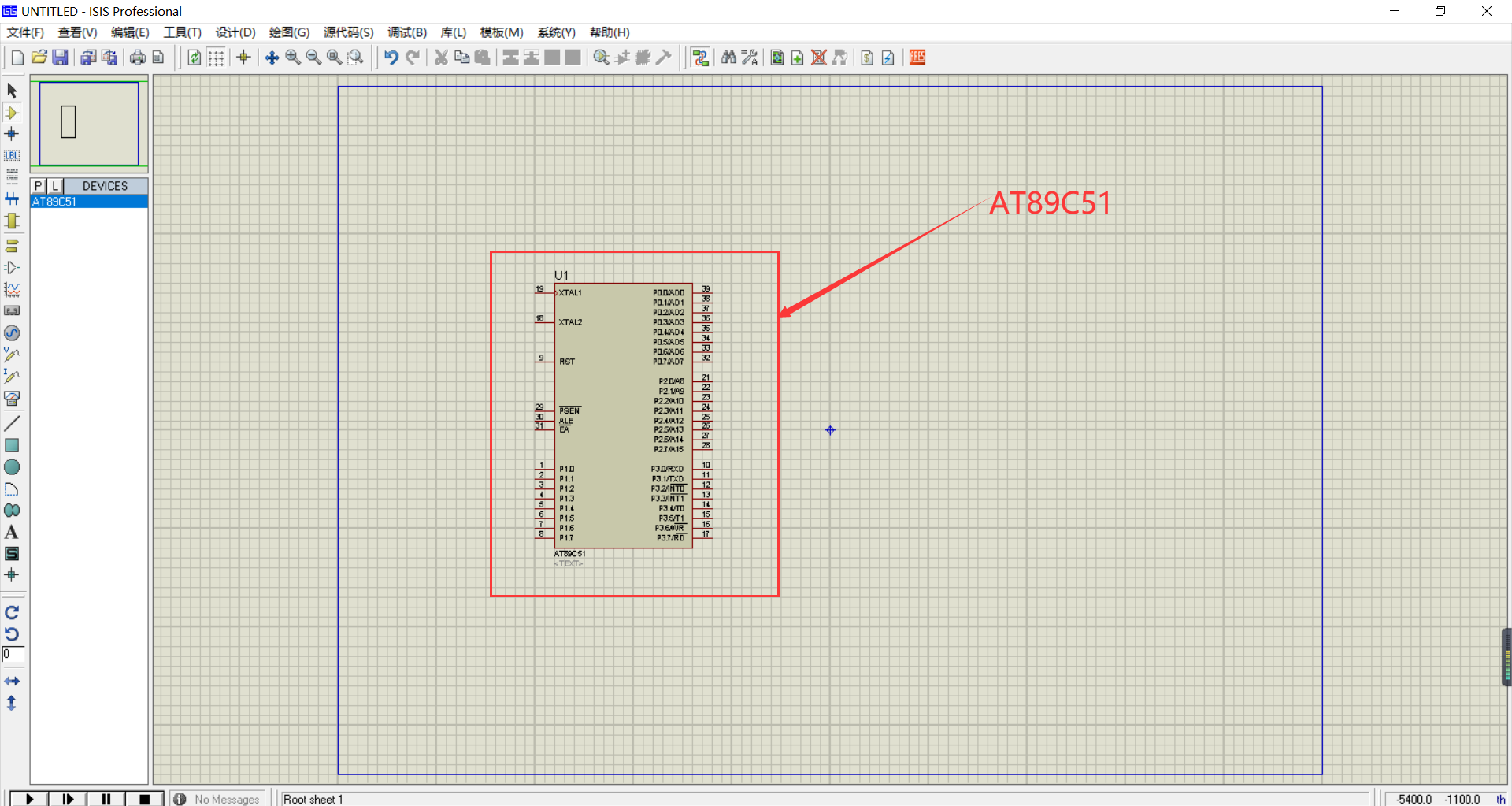Select the 2D Arc drawing tool

[x=12, y=489]
